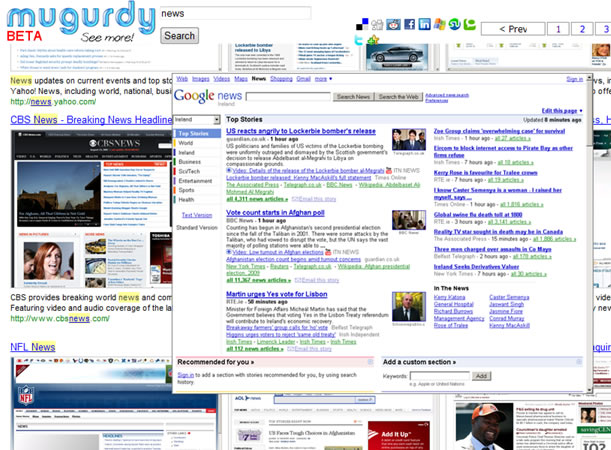This screenshot has width=611, height=450.
Task: Expand 'Recommended for you »' section
Action: [x=215, y=362]
